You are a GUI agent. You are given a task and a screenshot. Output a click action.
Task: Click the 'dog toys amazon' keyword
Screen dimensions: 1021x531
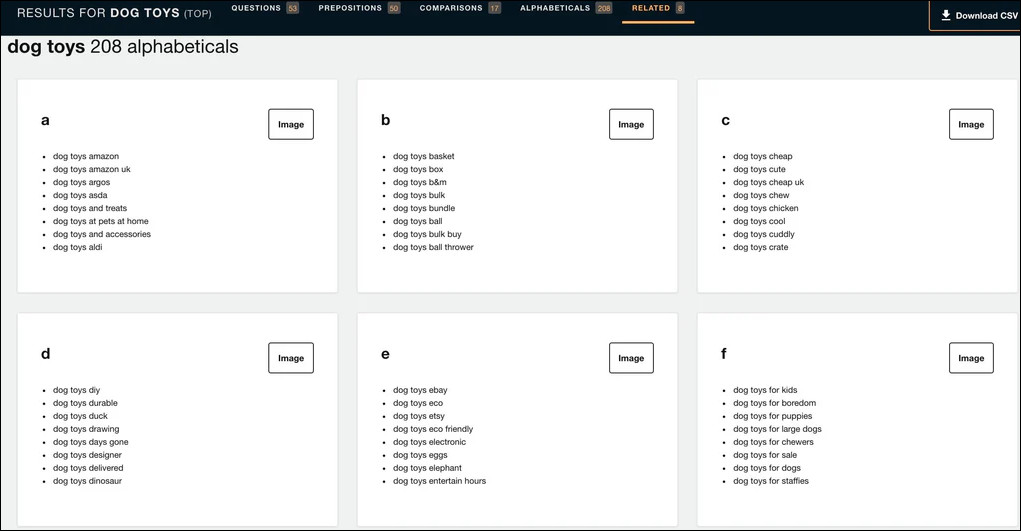(x=86, y=156)
